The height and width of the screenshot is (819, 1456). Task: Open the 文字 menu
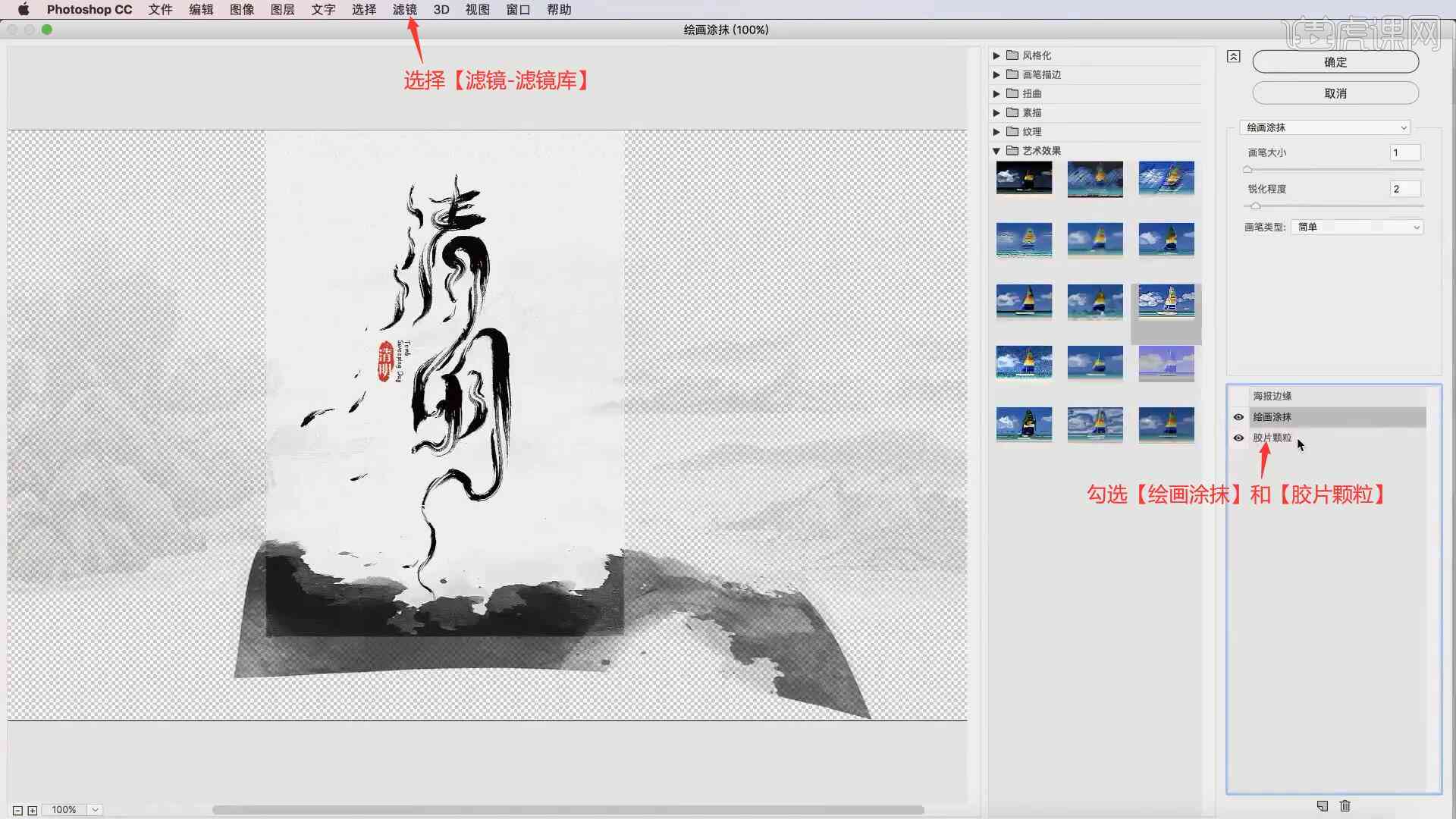pos(323,9)
